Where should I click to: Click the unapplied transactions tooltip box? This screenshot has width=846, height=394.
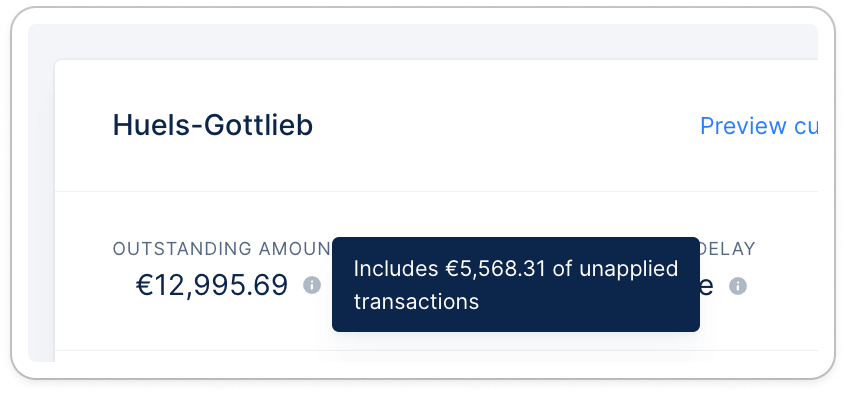(x=516, y=284)
